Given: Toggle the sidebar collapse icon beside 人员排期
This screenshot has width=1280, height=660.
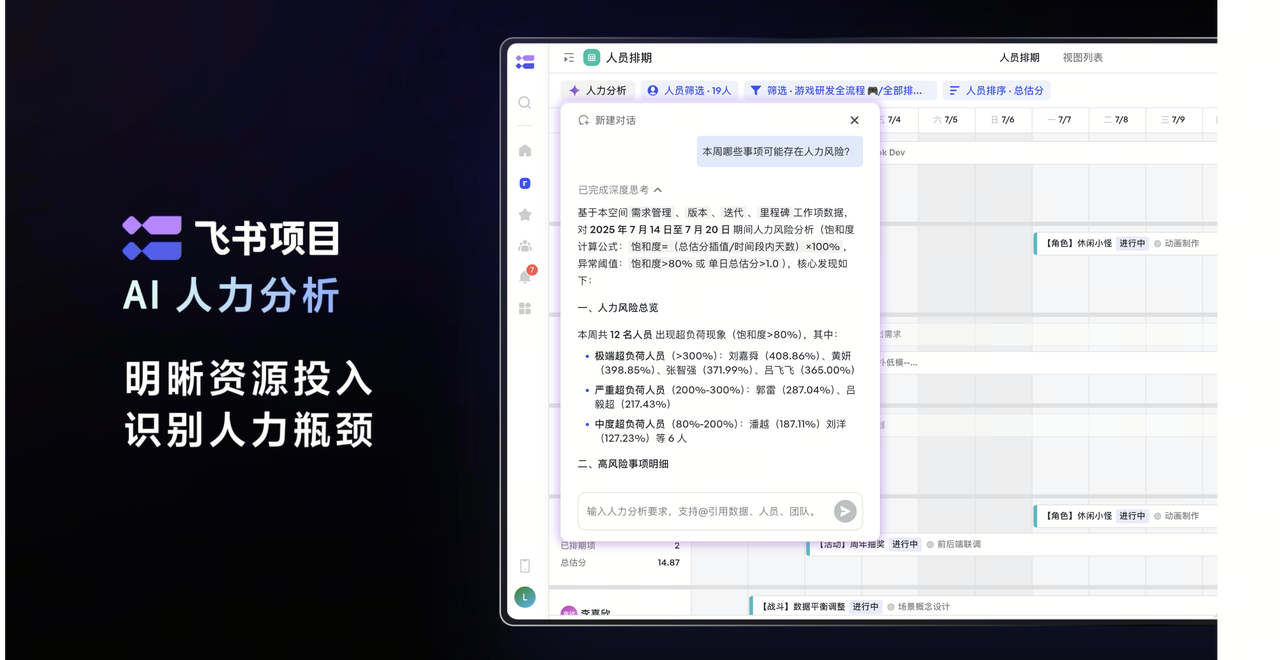Looking at the screenshot, I should [569, 58].
